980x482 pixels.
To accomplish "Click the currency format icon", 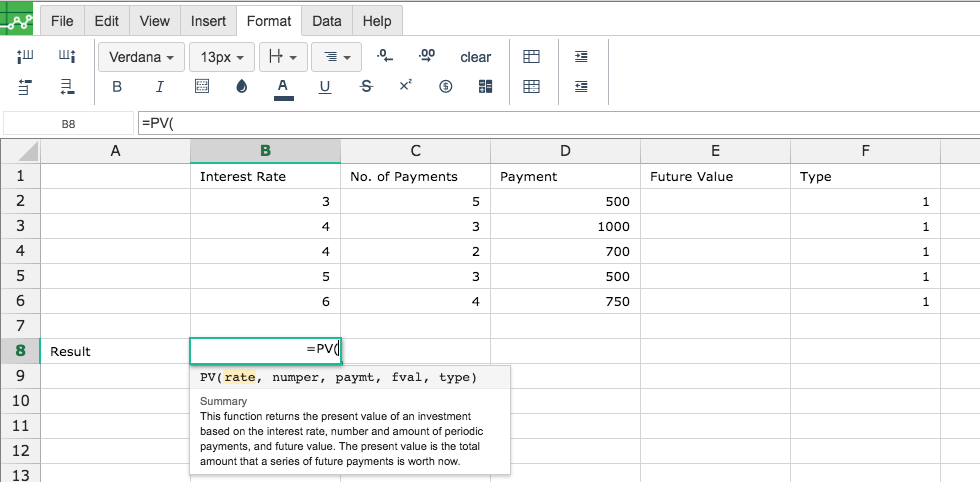I will [x=446, y=87].
